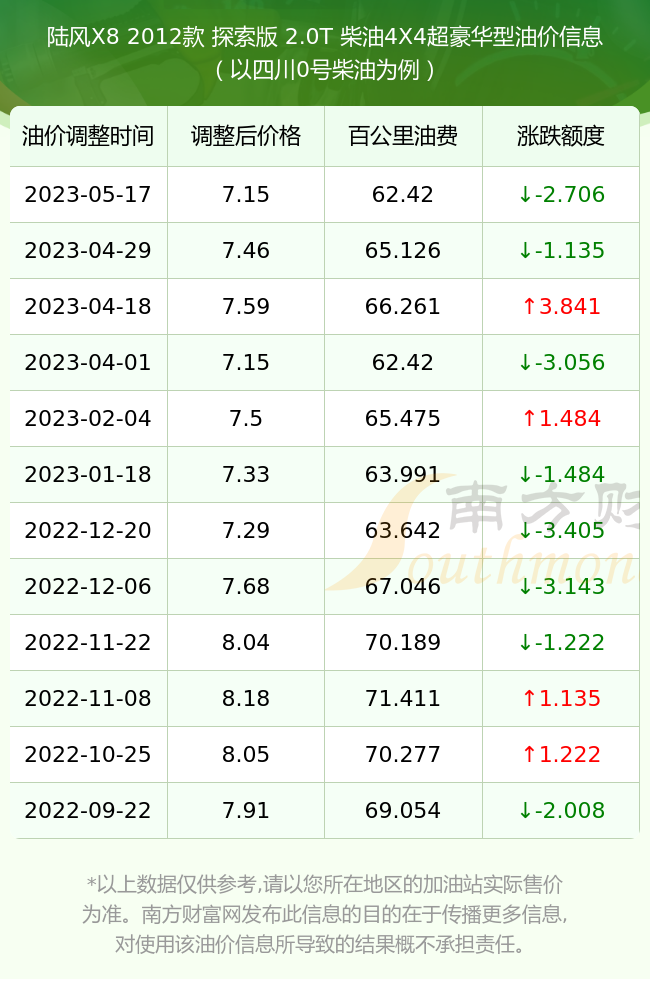Click the change value ↓-2.008
The width and height of the screenshot is (650, 1000).
pyautogui.click(x=561, y=811)
